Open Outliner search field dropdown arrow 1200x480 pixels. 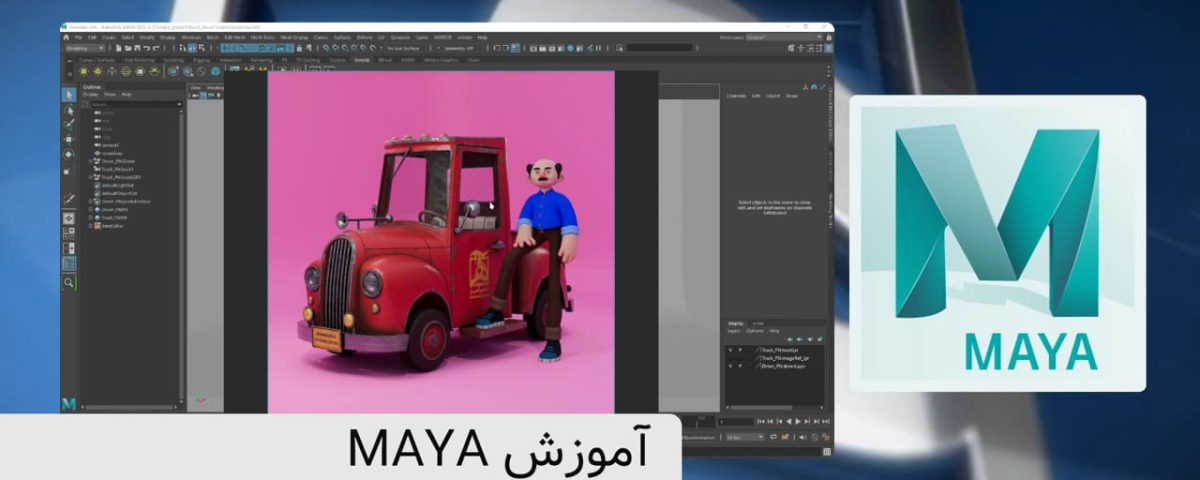[179, 104]
